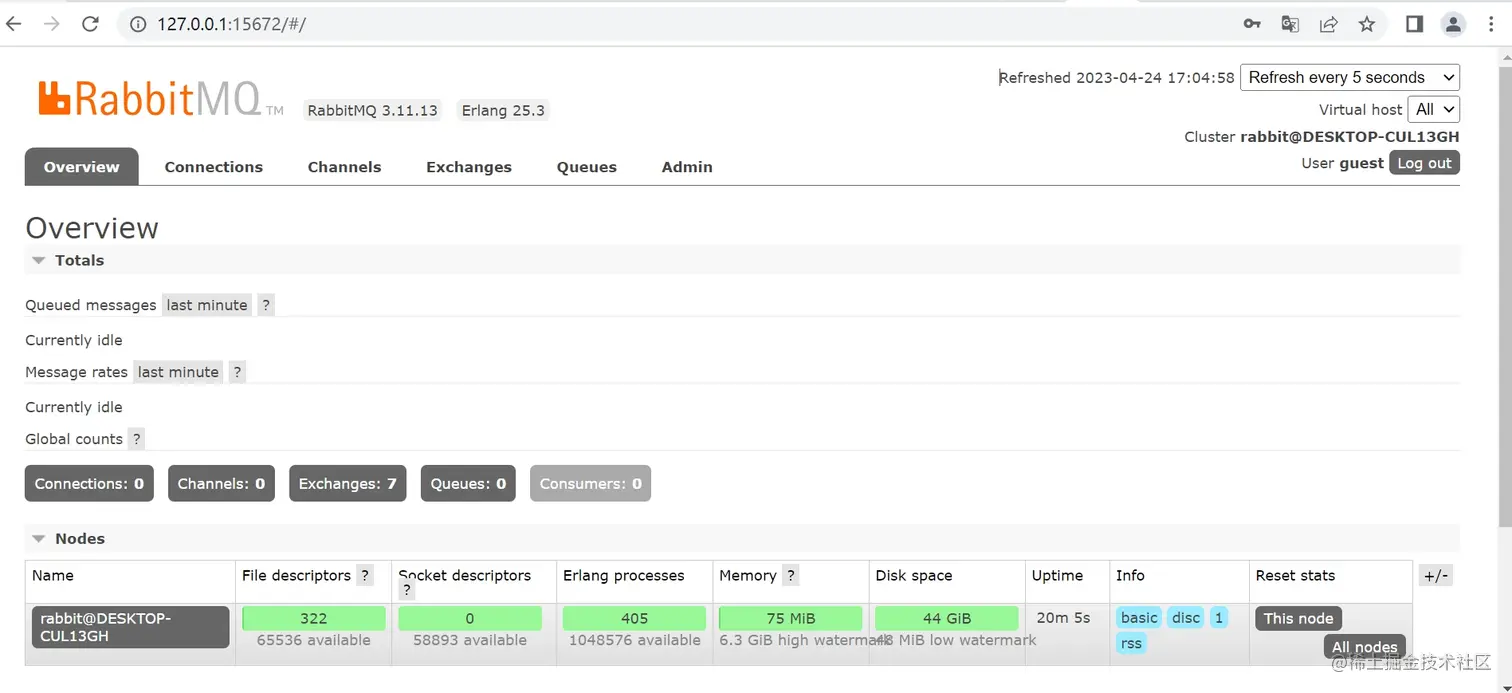The image size is (1512, 693).
Task: Click the Memory 75 MiB bar
Action: pos(790,618)
